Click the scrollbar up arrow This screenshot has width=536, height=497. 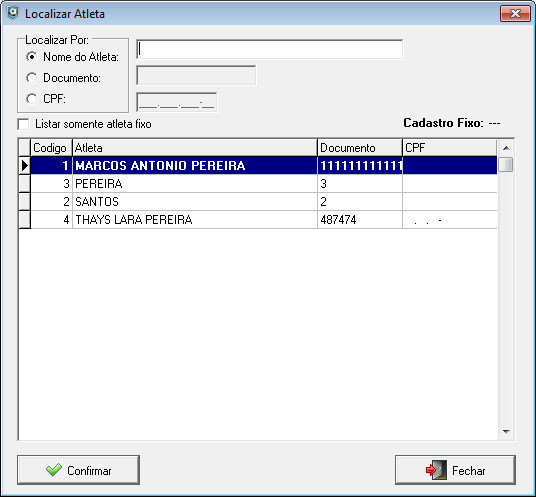(506, 148)
